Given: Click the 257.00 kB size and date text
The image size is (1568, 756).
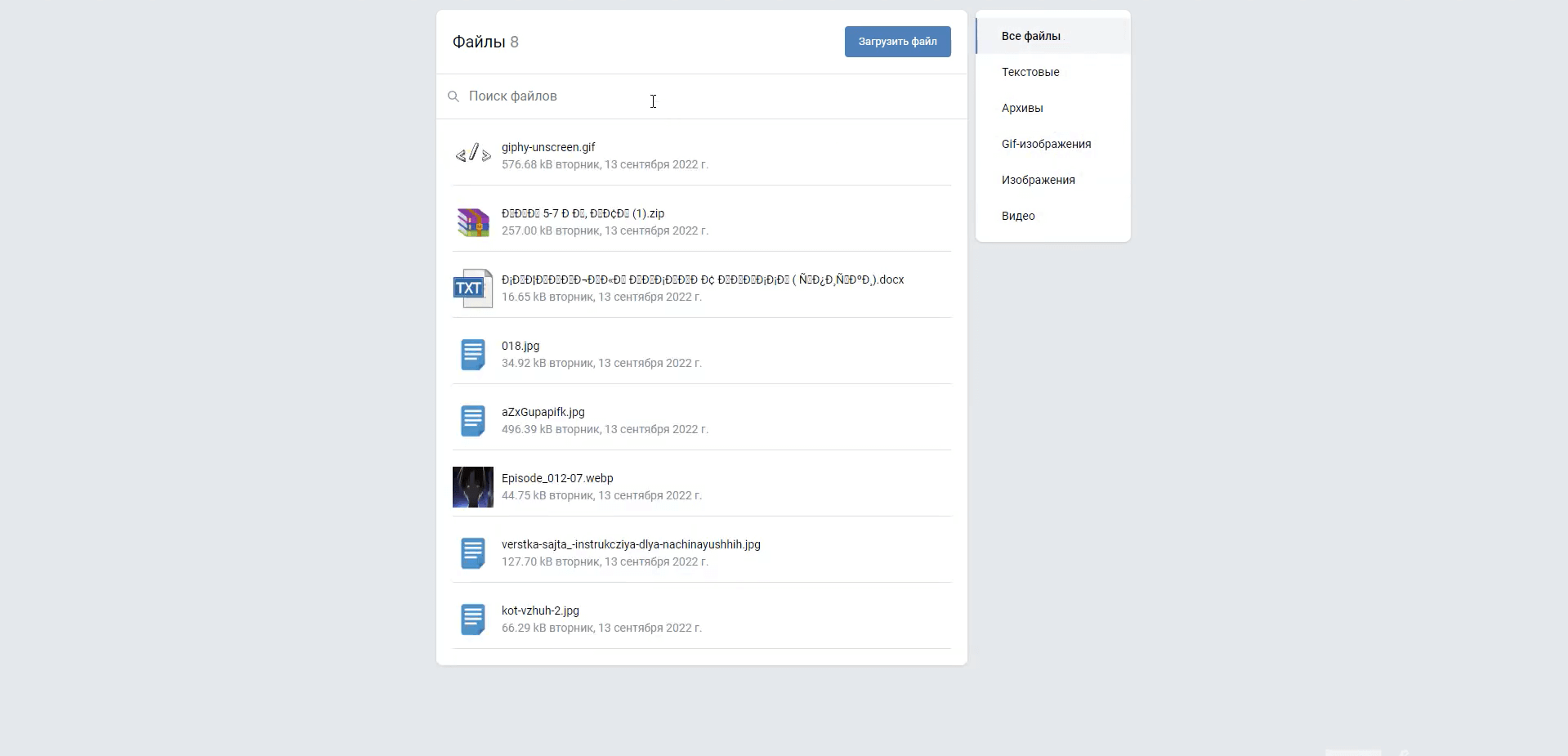Looking at the screenshot, I should point(605,230).
